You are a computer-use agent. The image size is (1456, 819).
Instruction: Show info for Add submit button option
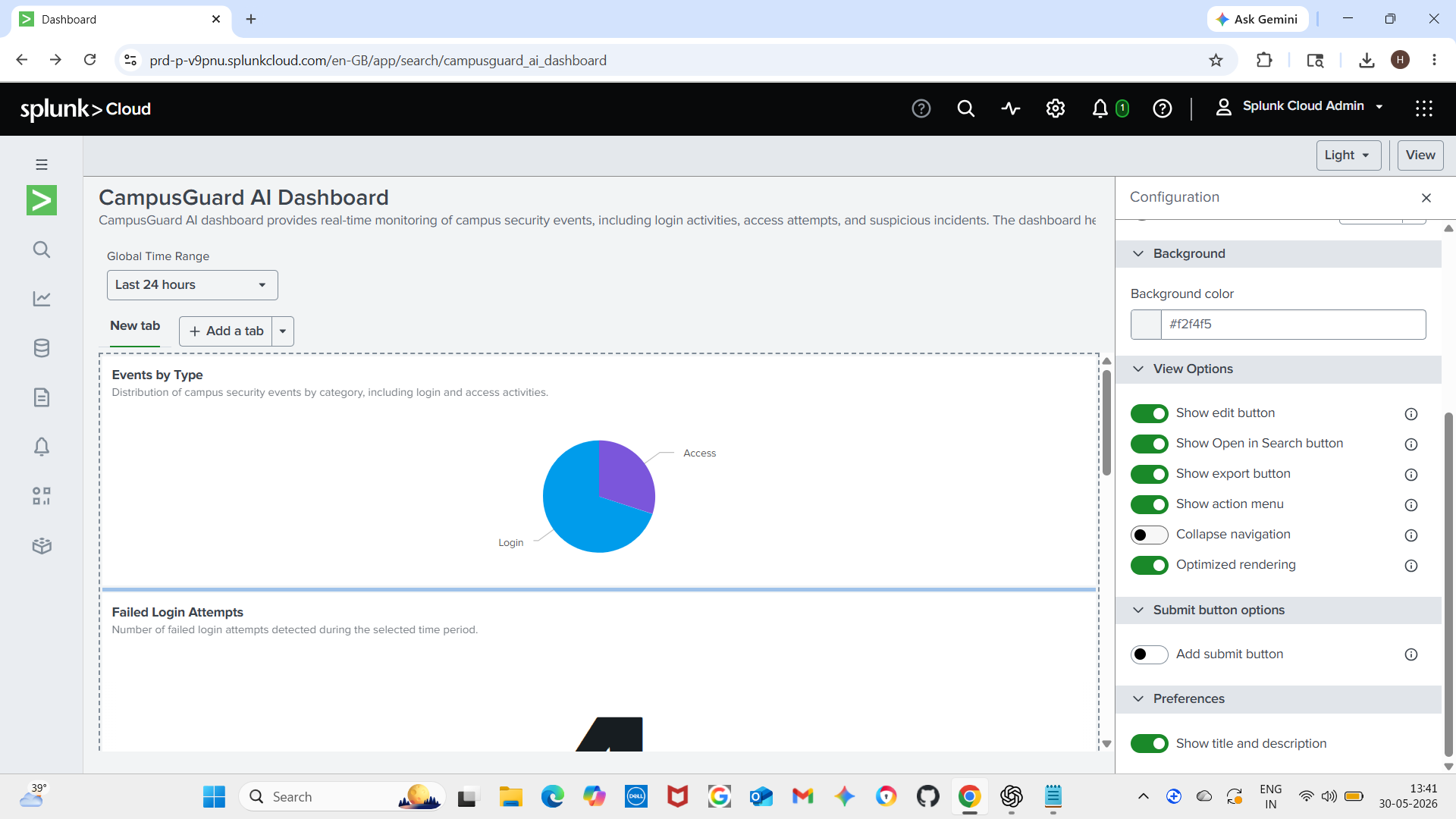pos(1411,654)
